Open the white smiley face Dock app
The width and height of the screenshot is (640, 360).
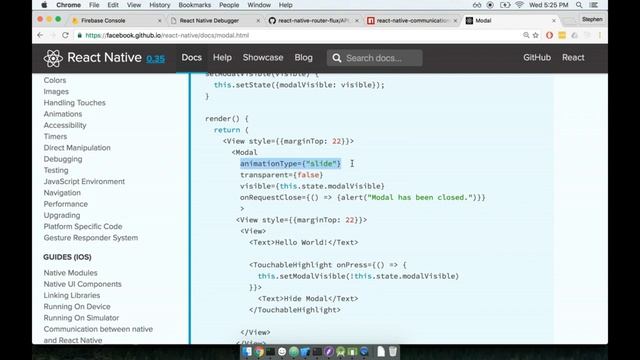(282, 351)
